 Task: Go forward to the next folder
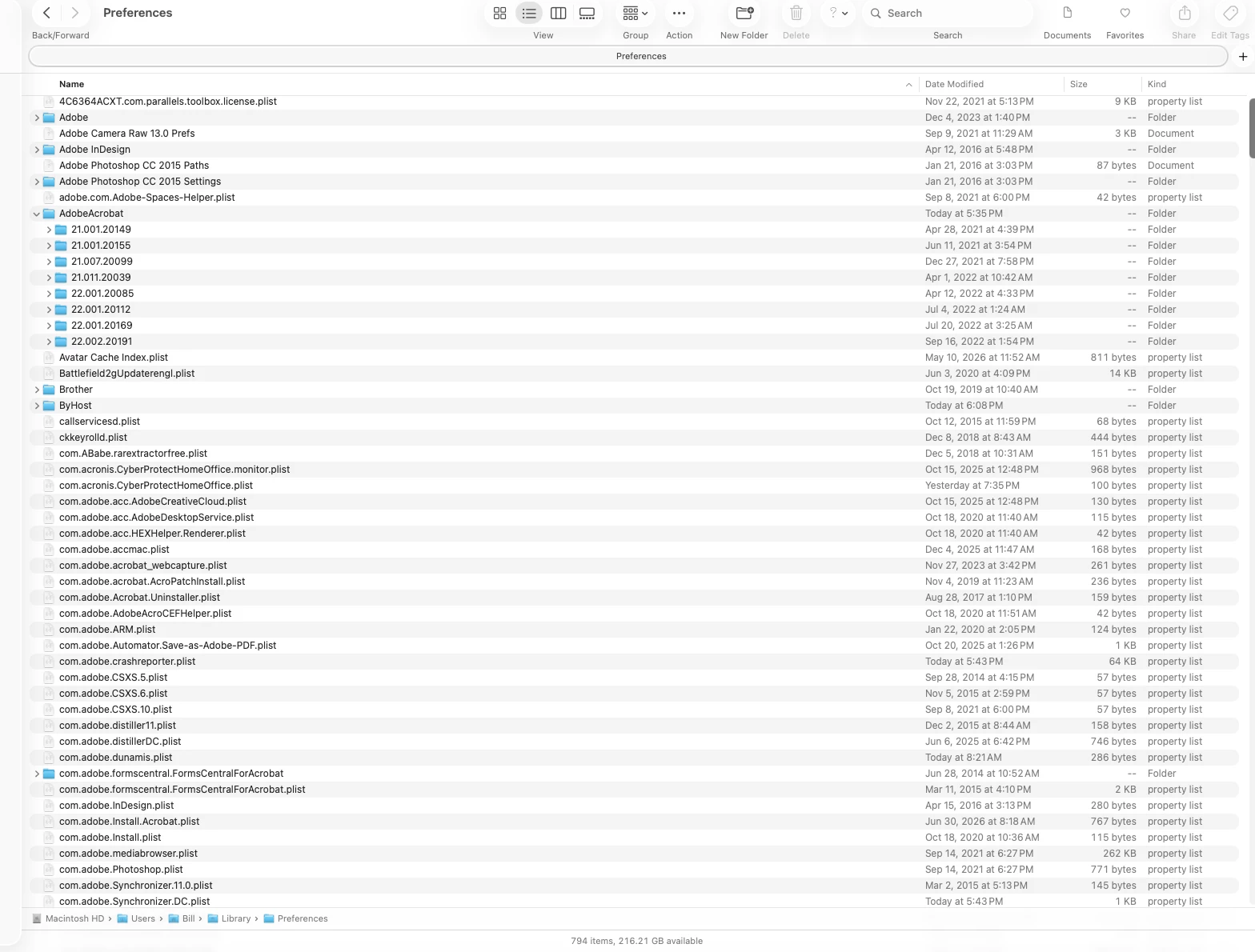[x=74, y=13]
